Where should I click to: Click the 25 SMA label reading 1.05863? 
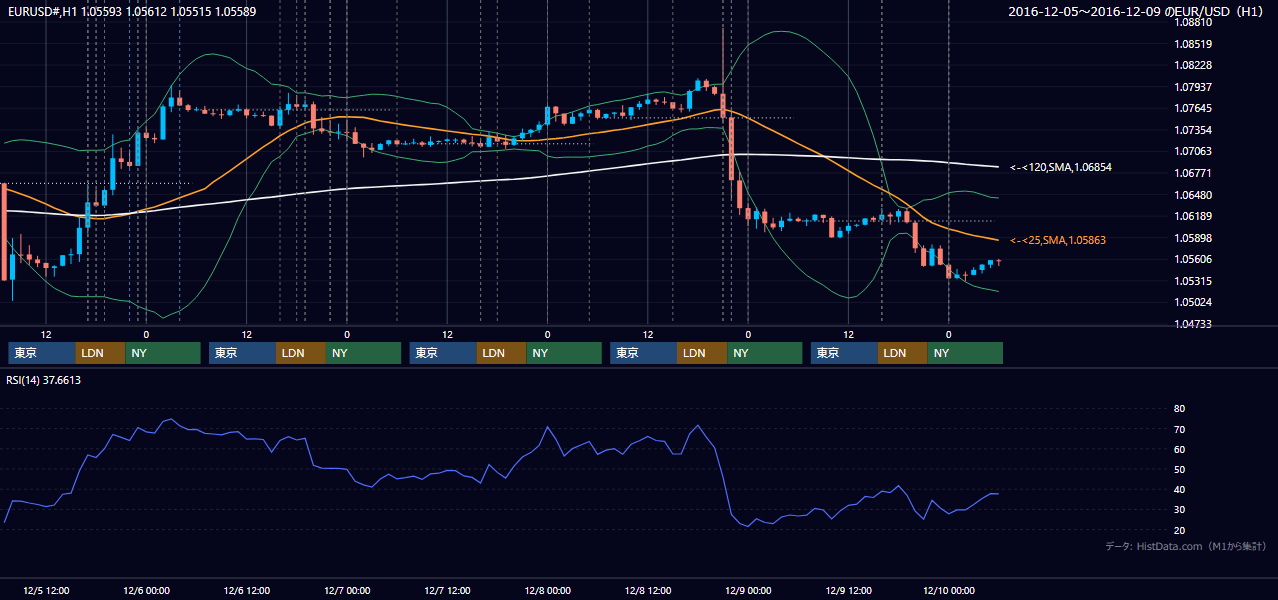(1058, 240)
